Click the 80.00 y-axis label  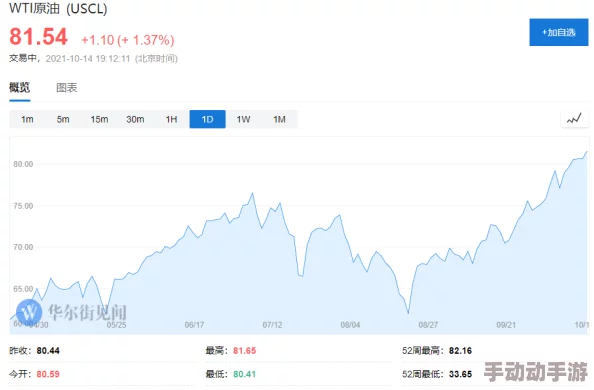coord(23,164)
